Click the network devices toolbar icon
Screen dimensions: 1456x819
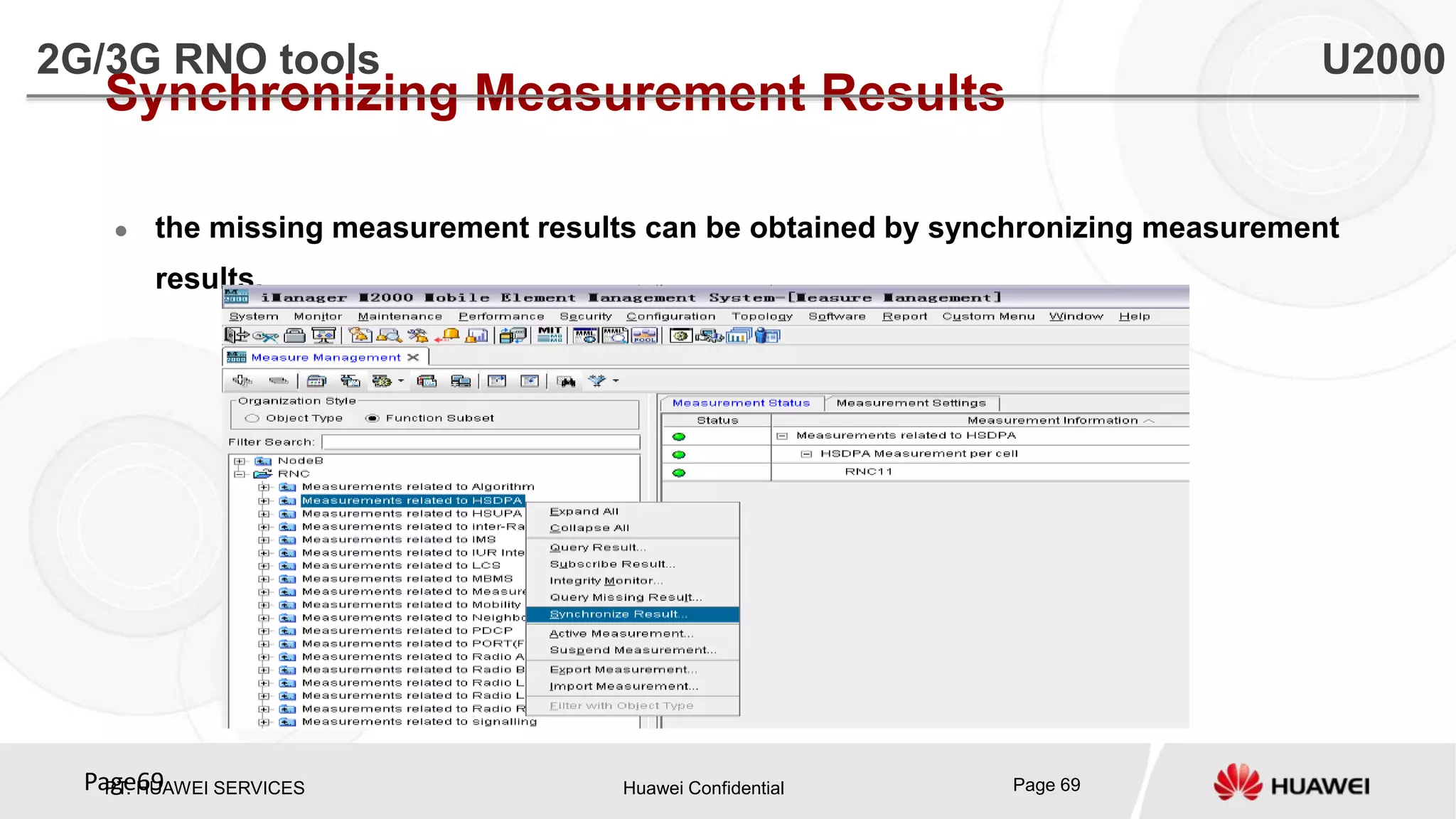tap(709, 336)
